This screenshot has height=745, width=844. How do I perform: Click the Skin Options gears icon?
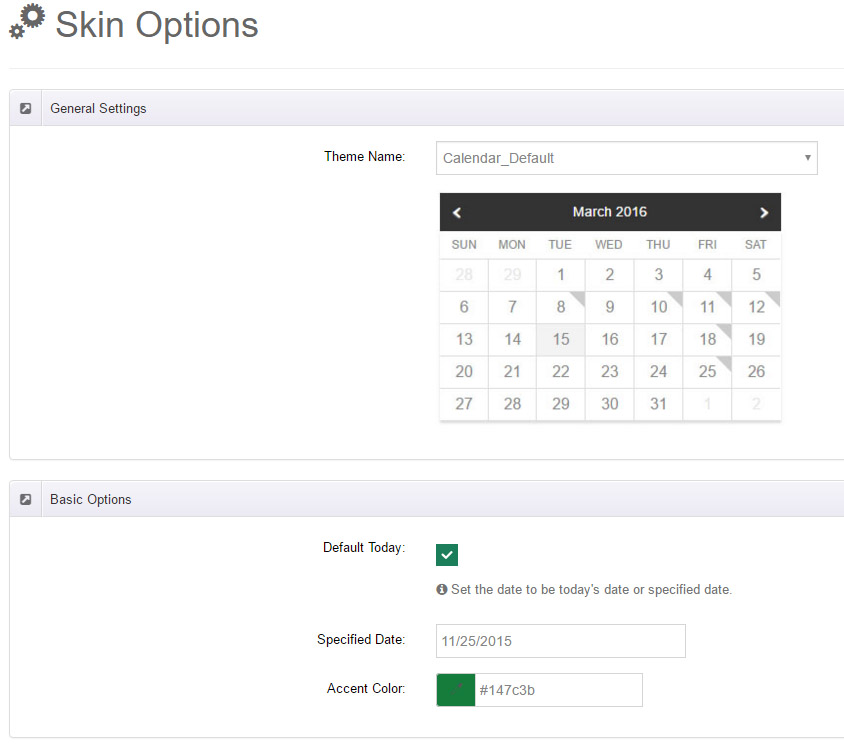pyautogui.click(x=27, y=22)
